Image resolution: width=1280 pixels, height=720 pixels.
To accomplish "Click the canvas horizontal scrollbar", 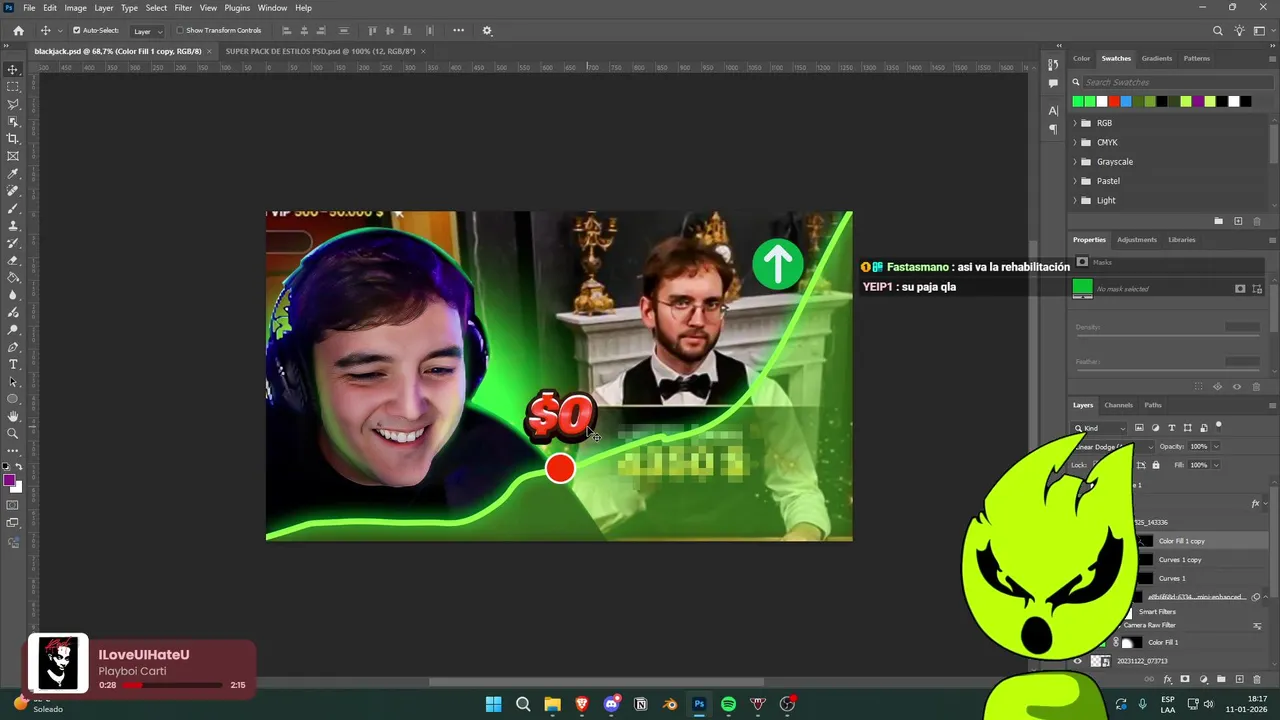I will tap(595, 683).
